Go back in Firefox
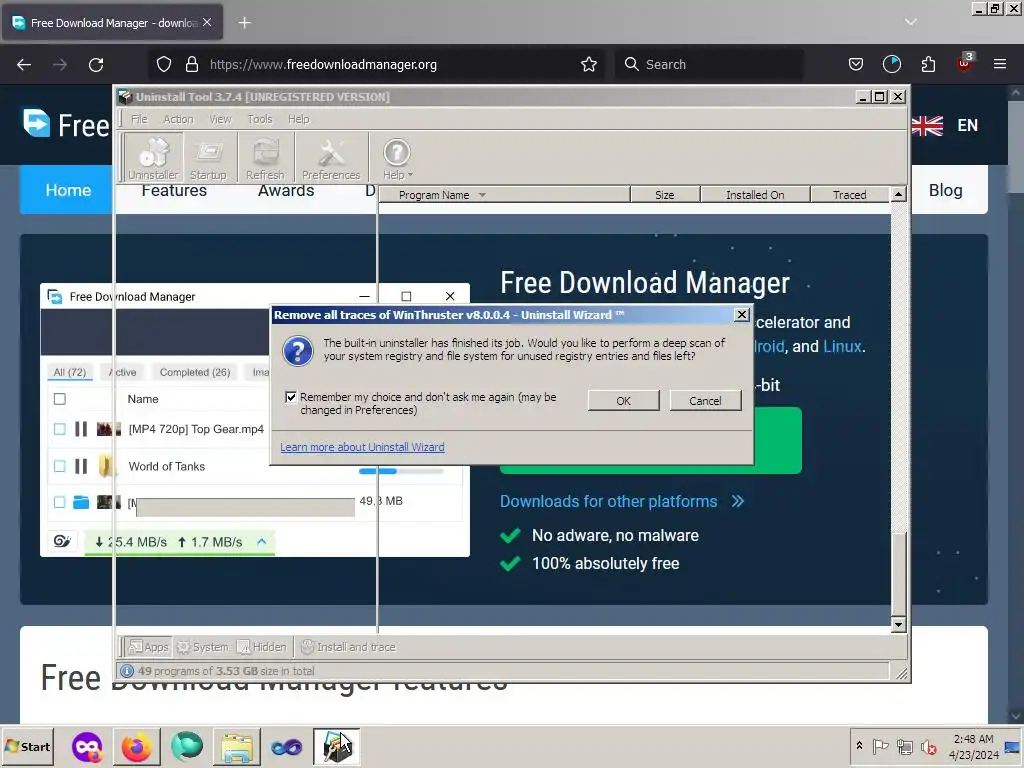The height and width of the screenshot is (768, 1024). (24, 64)
